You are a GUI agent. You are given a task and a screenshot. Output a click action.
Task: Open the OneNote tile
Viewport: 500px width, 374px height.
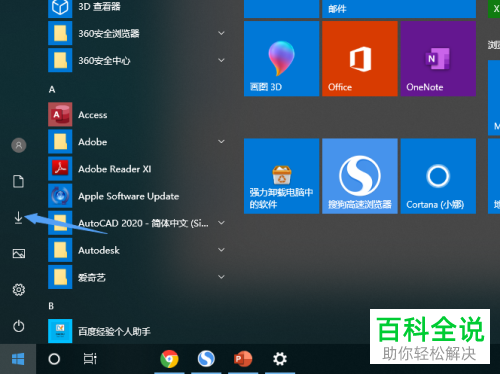[438, 59]
